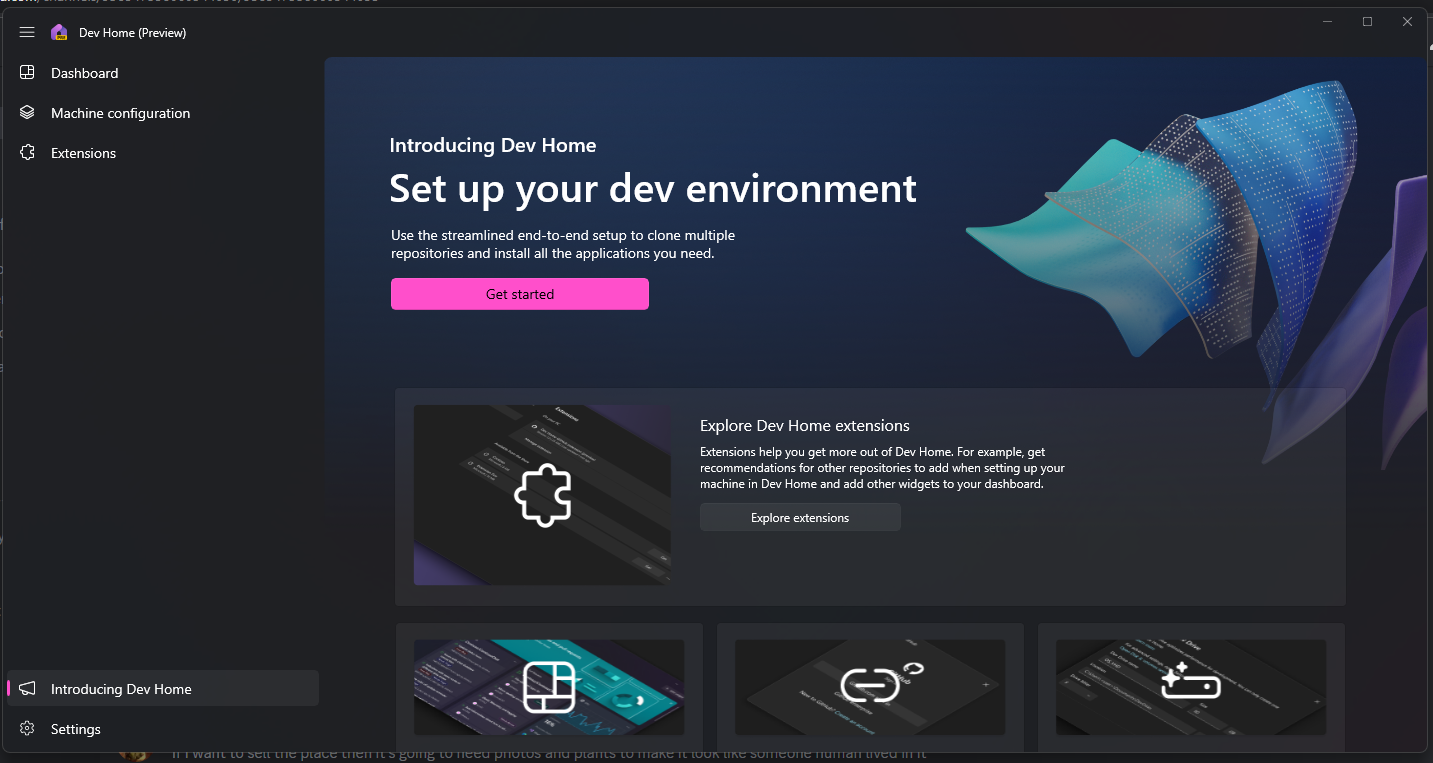Click the Dev Home app logo
1433x763 pixels.
point(59,33)
